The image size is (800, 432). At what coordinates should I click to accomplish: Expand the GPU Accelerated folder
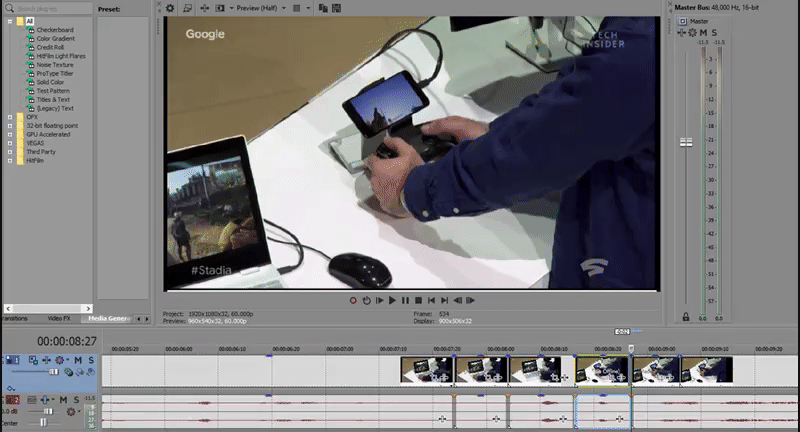pyautogui.click(x=10, y=135)
